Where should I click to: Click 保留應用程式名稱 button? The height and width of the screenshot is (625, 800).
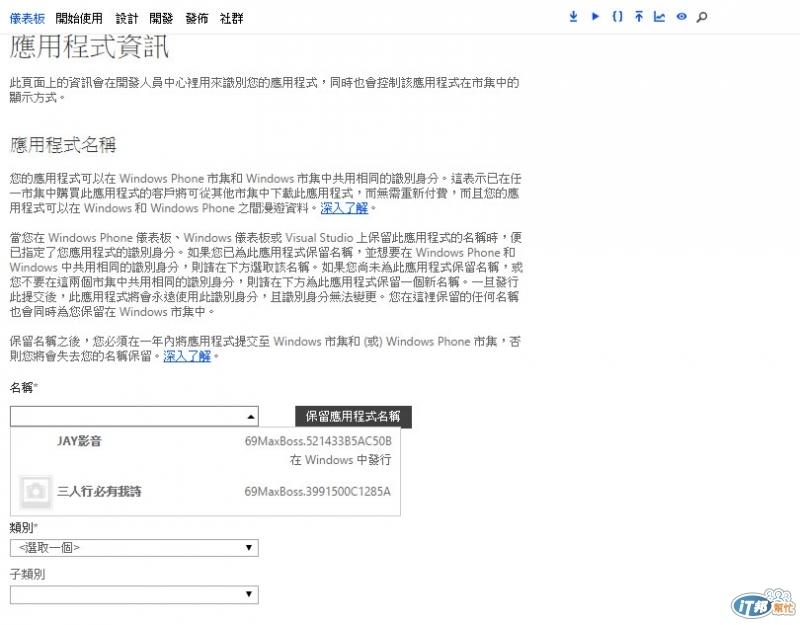(x=353, y=416)
